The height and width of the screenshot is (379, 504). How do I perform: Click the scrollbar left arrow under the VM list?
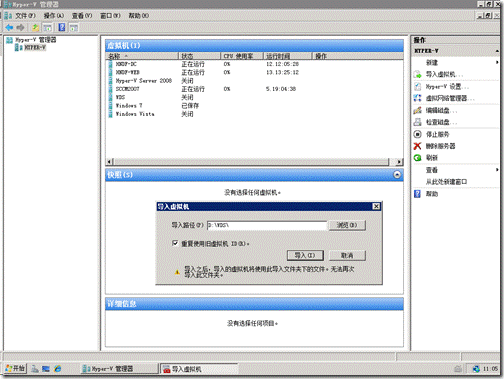pyautogui.click(x=109, y=162)
